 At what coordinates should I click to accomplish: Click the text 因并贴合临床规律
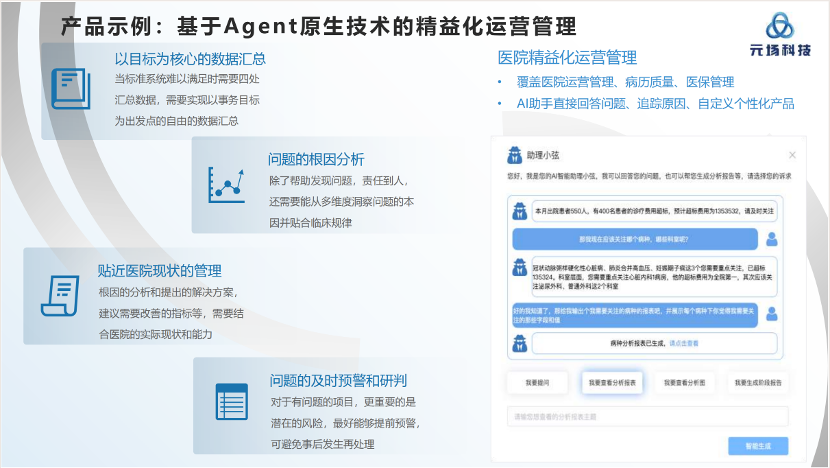point(311,223)
